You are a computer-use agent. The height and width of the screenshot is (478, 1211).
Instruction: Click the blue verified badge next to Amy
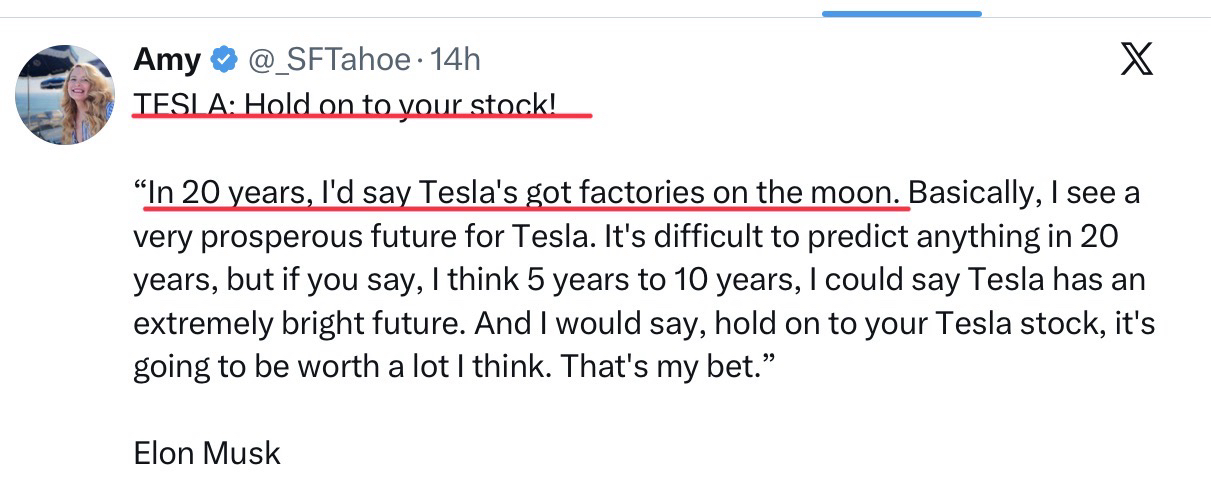pos(222,61)
